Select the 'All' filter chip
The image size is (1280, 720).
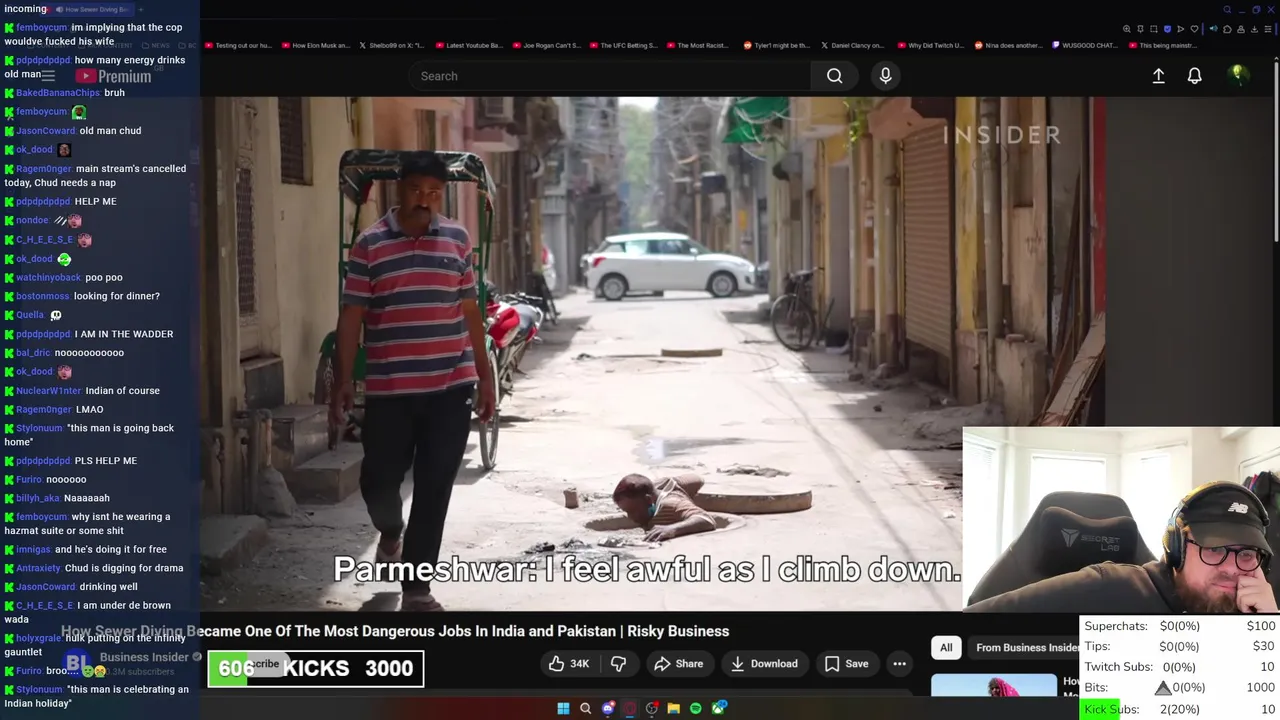point(946,647)
